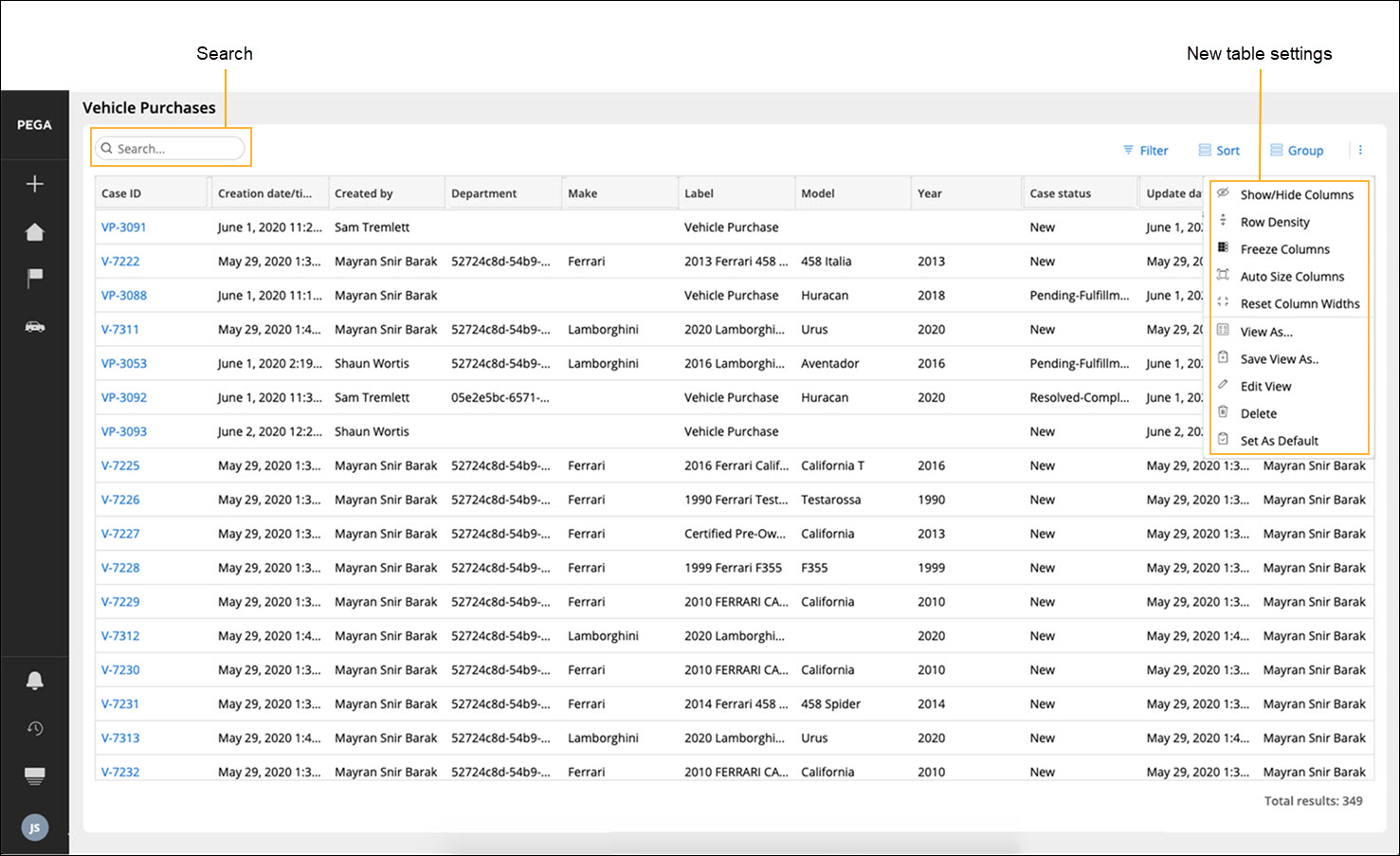This screenshot has width=1400, height=856.
Task: Select Show/Hide Columns menu item
Action: pos(1296,194)
